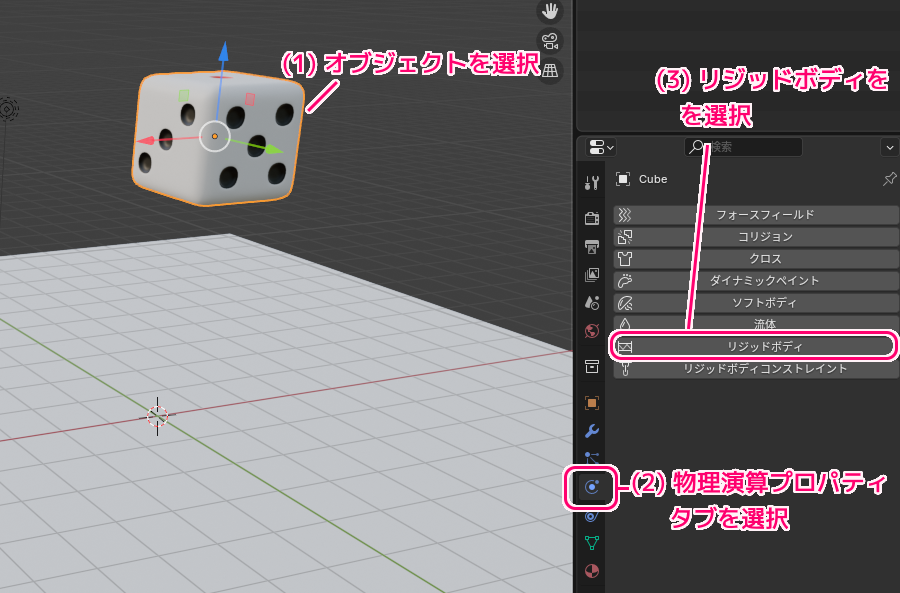Open the Physics properties tab icon
900x593 pixels.
[591, 486]
